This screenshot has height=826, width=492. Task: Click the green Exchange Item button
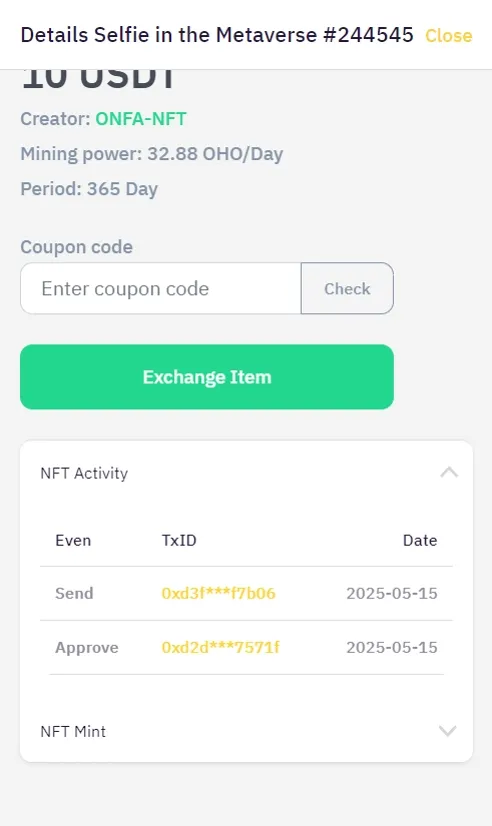[207, 377]
